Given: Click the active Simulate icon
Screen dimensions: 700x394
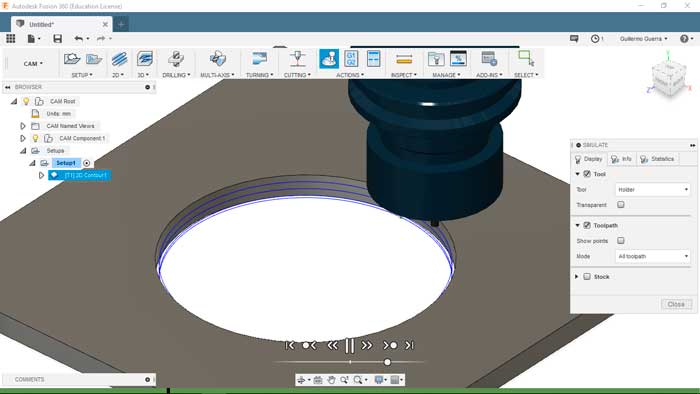Looking at the screenshot, I should click(329, 59).
